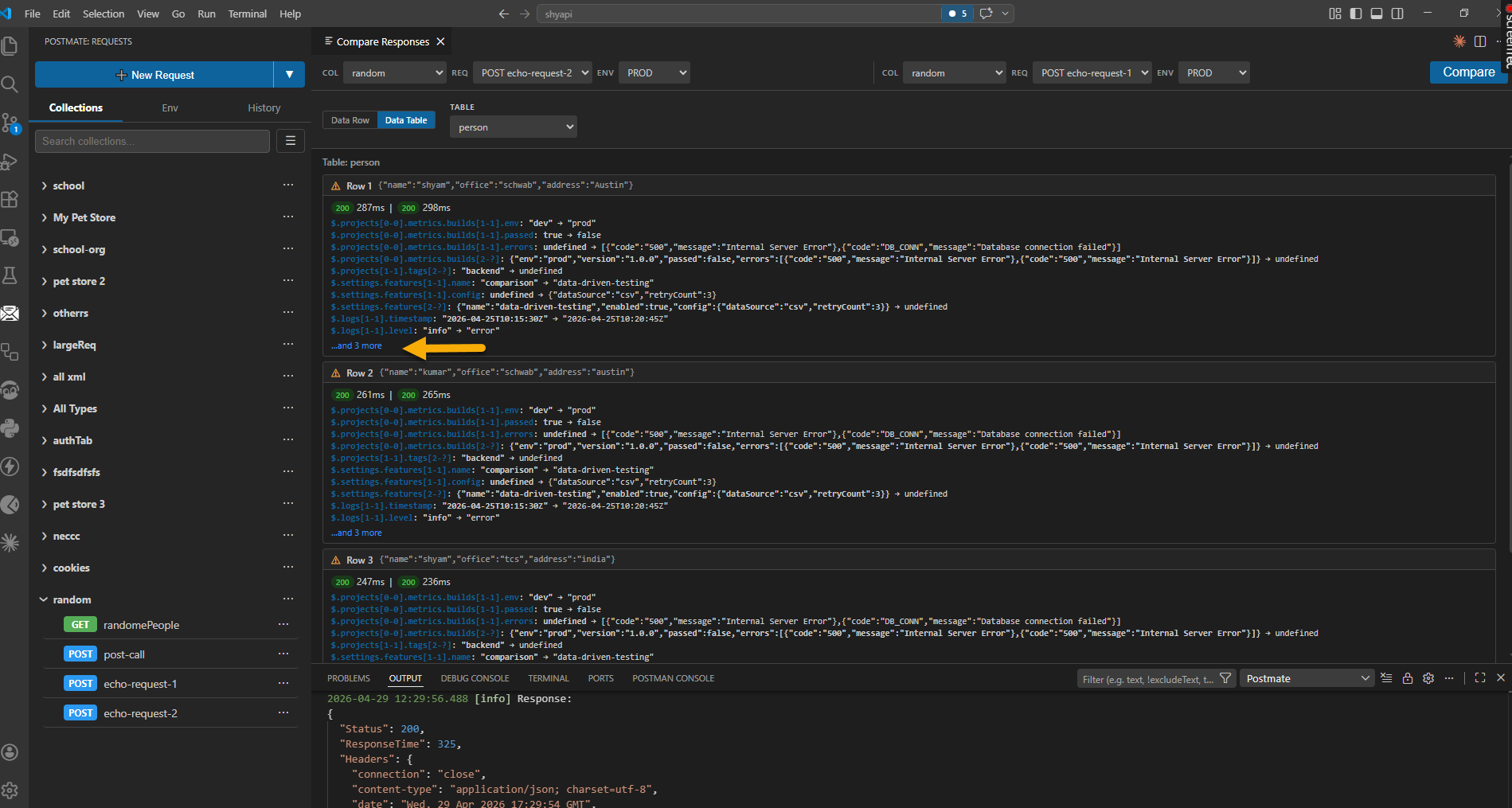The width and height of the screenshot is (1512, 808).
Task: Expand the cookies collection
Action: pos(44,568)
